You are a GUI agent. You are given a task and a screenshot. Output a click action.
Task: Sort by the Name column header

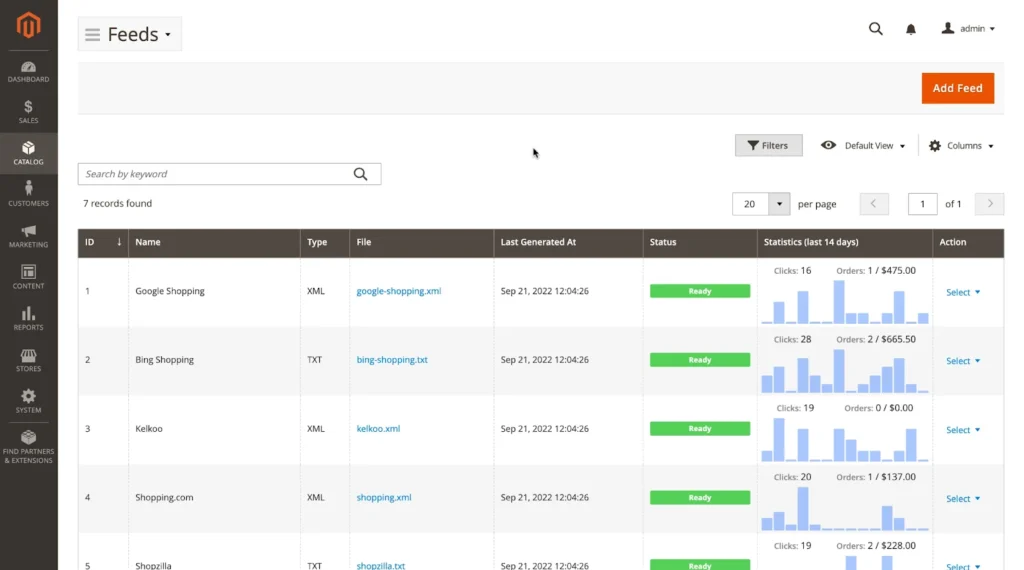[x=214, y=242]
